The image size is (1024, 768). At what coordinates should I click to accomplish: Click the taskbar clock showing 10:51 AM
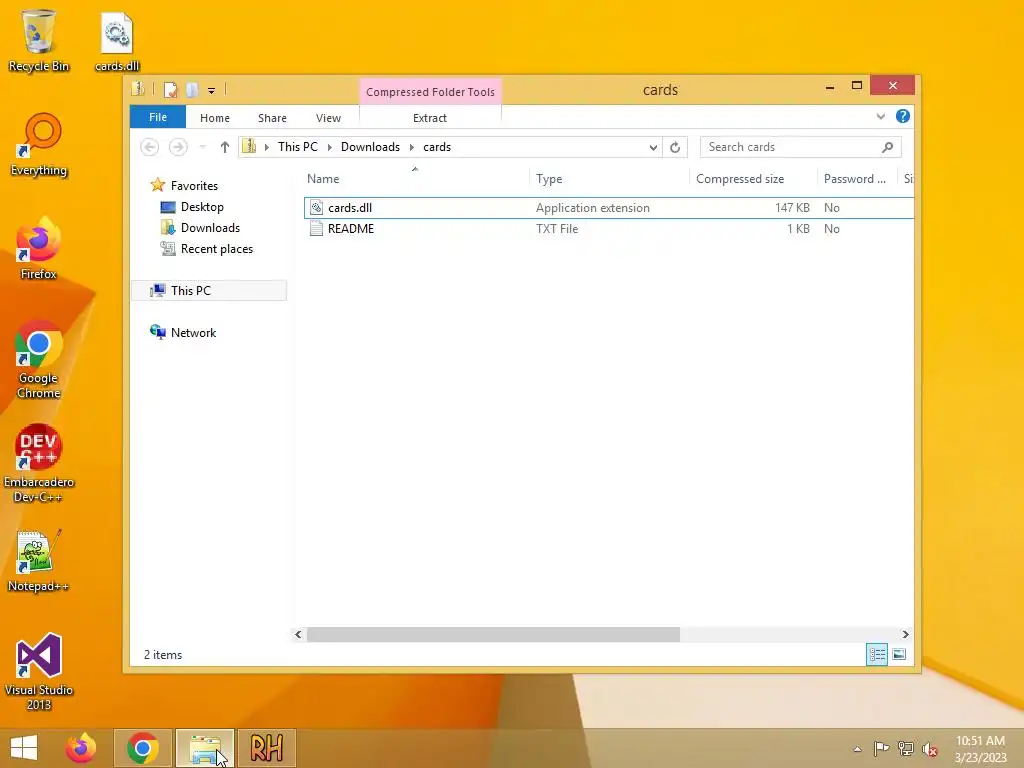click(x=980, y=749)
